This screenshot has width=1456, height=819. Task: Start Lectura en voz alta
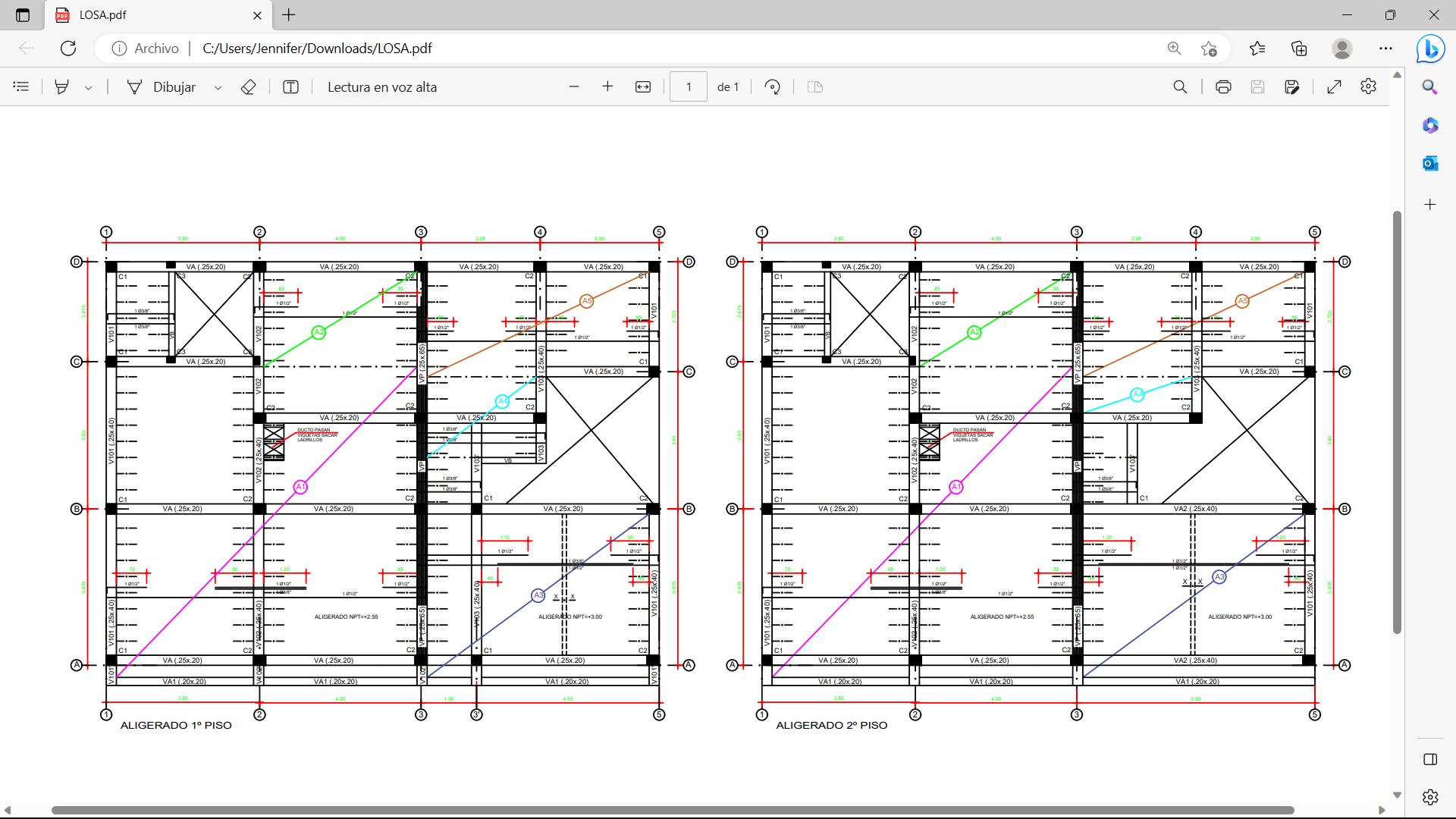pyautogui.click(x=381, y=87)
